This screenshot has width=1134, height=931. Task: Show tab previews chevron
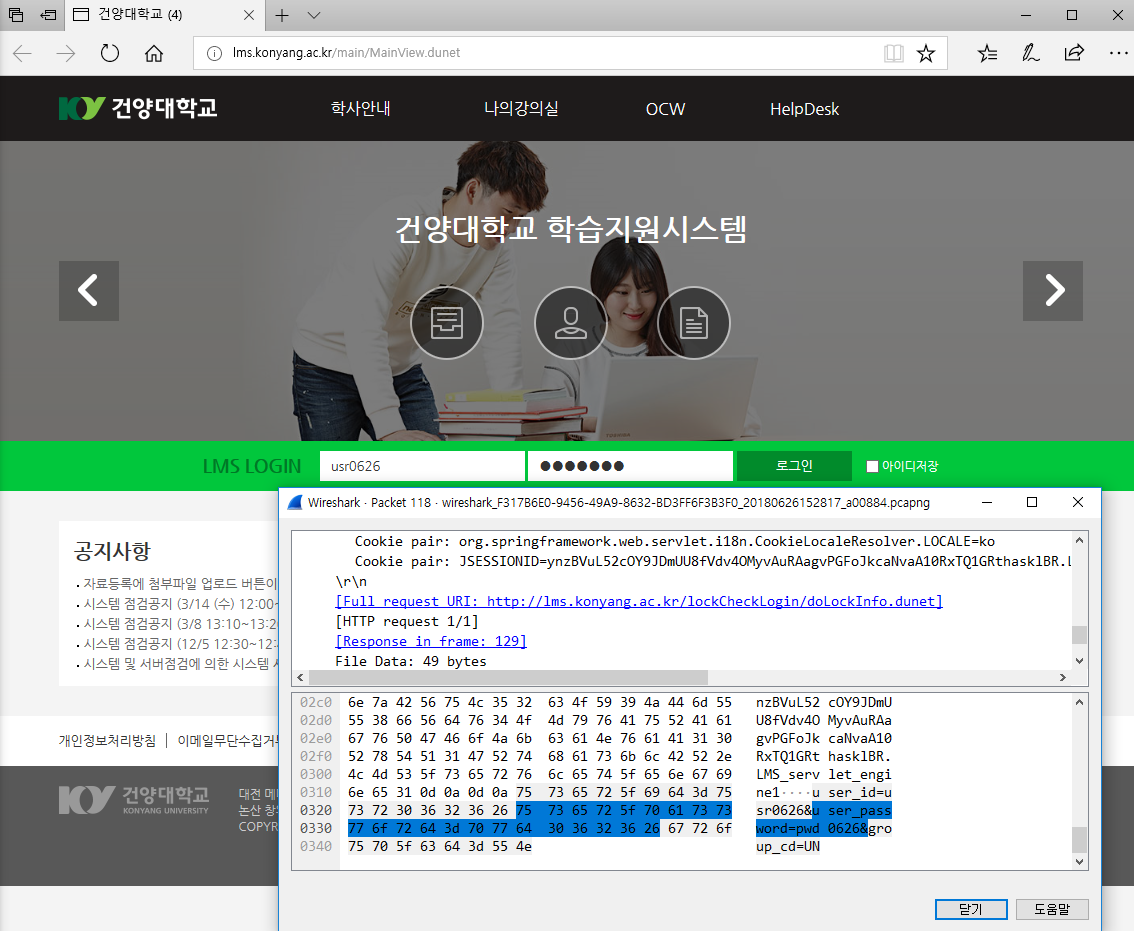click(x=314, y=15)
